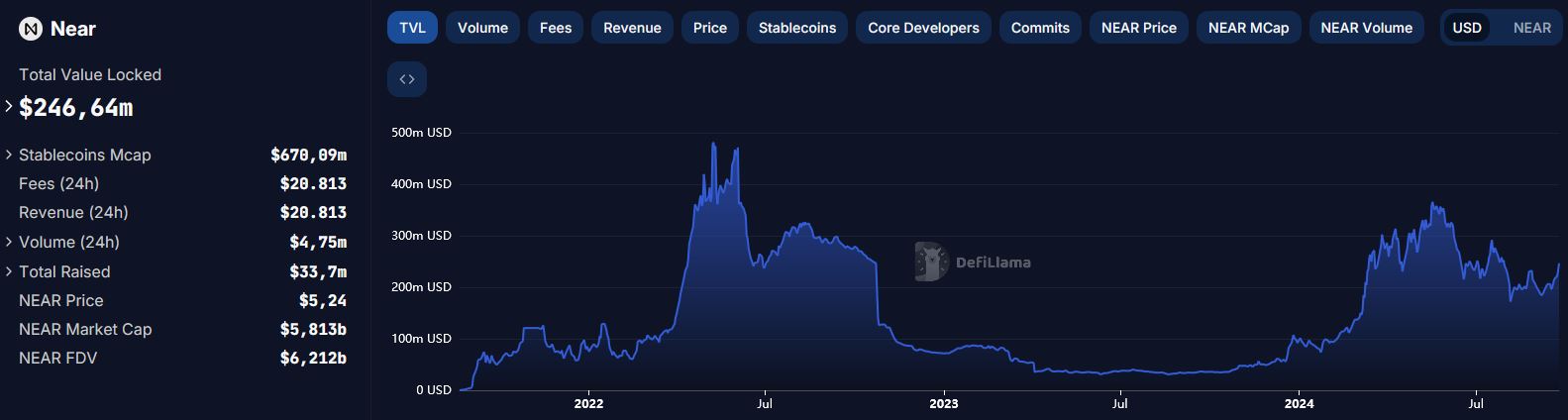Viewport: 1568px width, 420px height.
Task: Click the Fees (24h) label
Action: [58, 183]
